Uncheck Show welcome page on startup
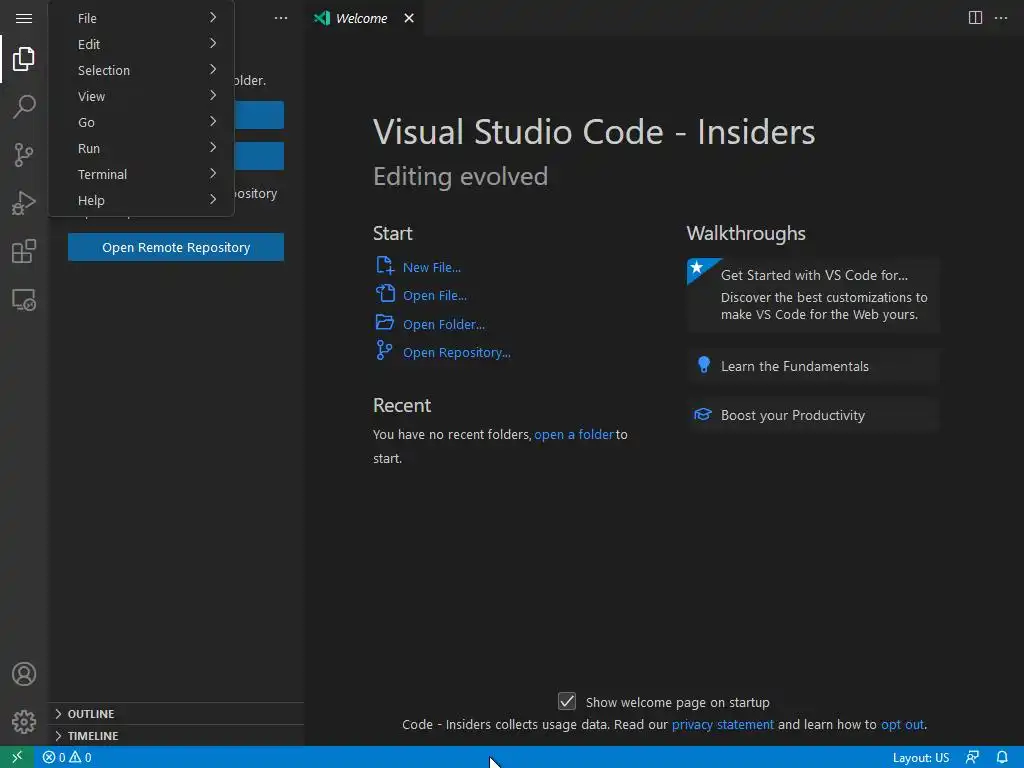This screenshot has height=768, width=1024. [567, 702]
